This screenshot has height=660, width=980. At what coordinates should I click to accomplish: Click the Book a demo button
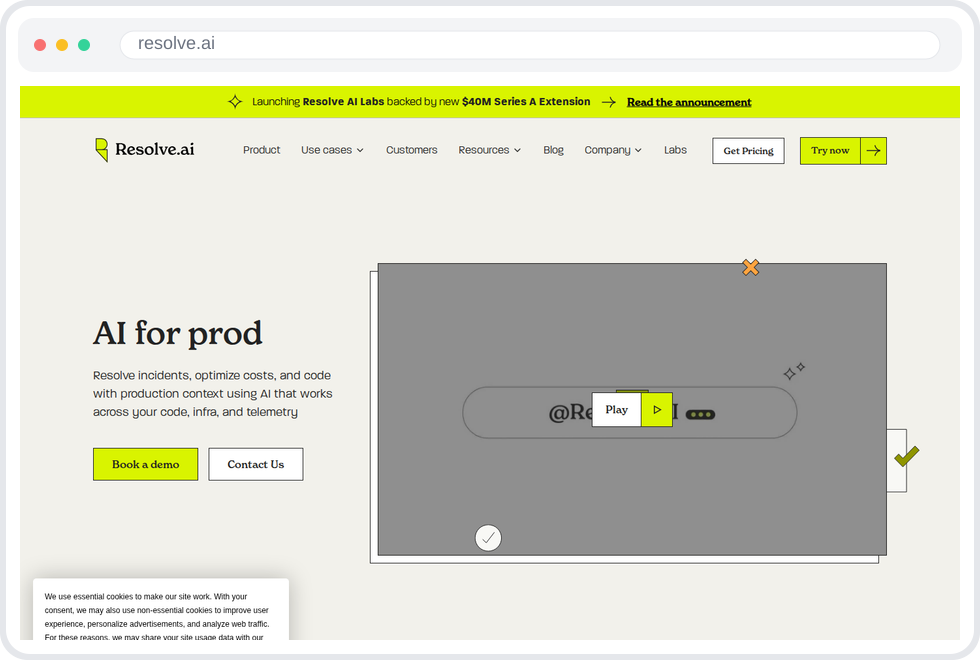(x=146, y=464)
